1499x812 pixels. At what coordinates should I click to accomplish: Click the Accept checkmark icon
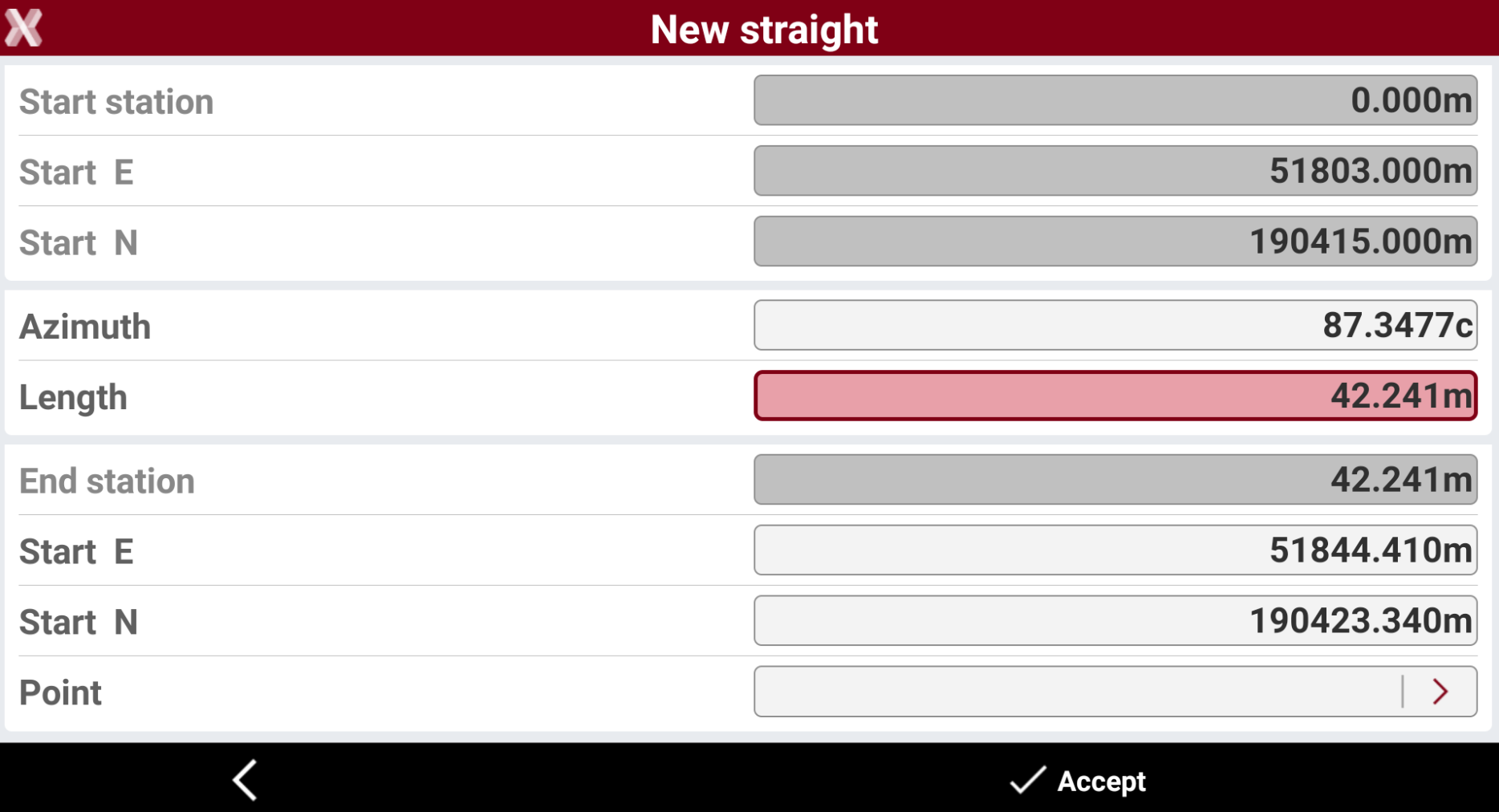pyautogui.click(x=1027, y=780)
